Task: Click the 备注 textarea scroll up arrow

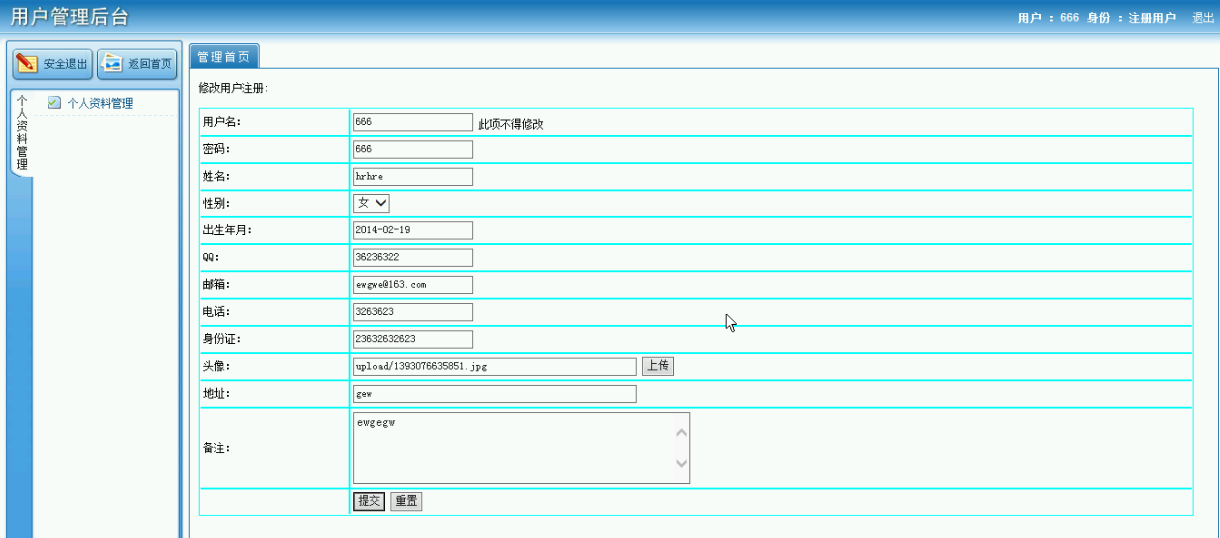Action: coord(682,432)
